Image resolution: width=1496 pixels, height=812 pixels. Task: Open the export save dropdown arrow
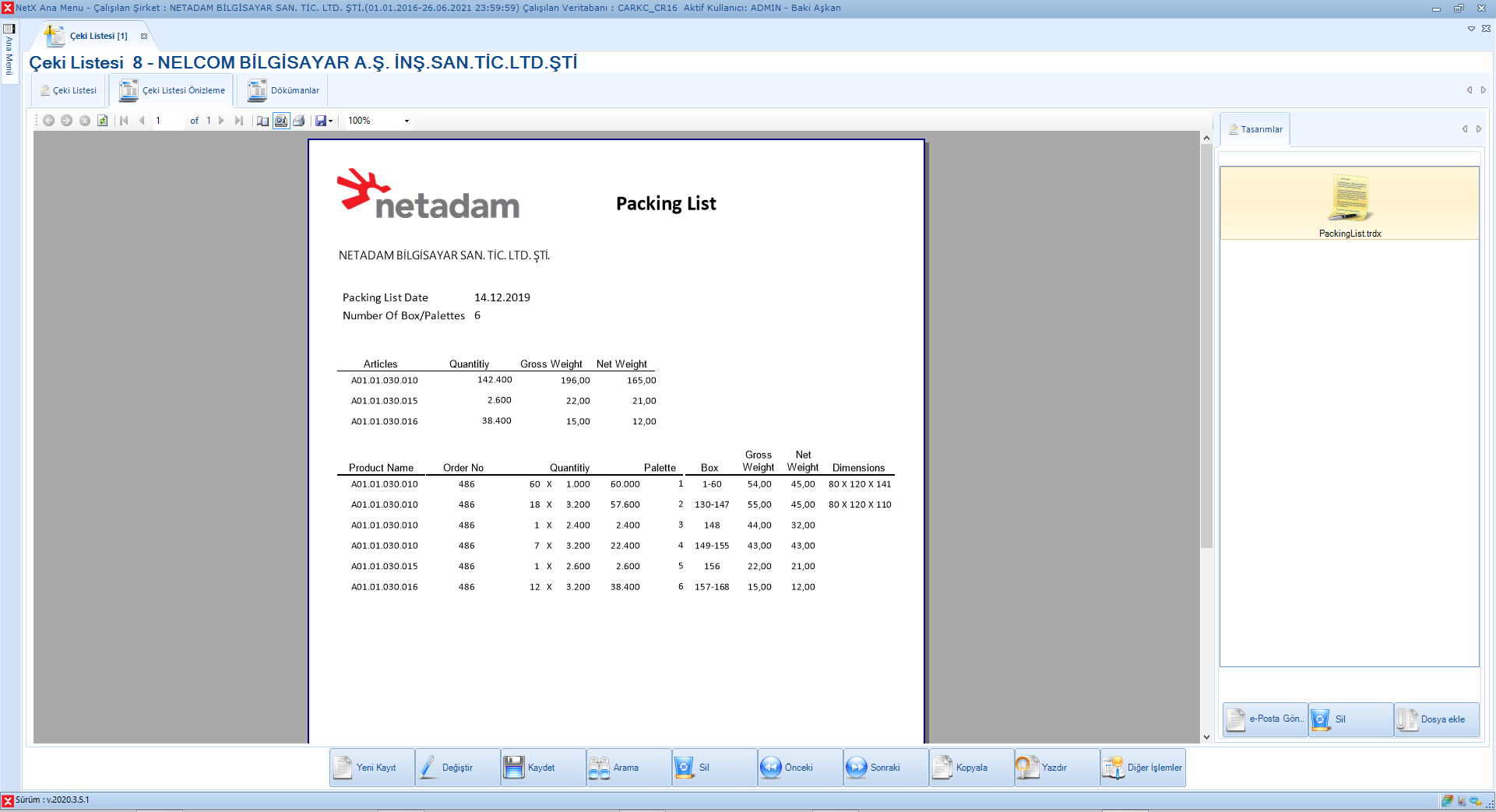(331, 121)
